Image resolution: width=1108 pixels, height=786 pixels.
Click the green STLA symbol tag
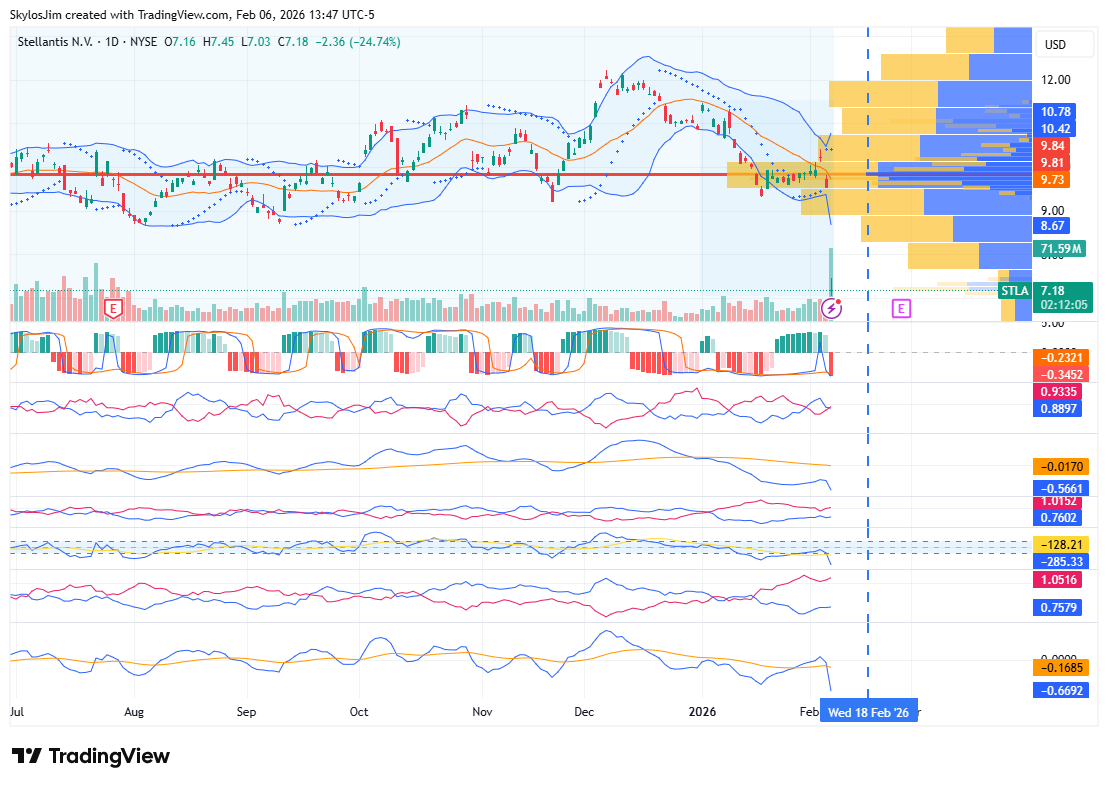(x=1014, y=291)
